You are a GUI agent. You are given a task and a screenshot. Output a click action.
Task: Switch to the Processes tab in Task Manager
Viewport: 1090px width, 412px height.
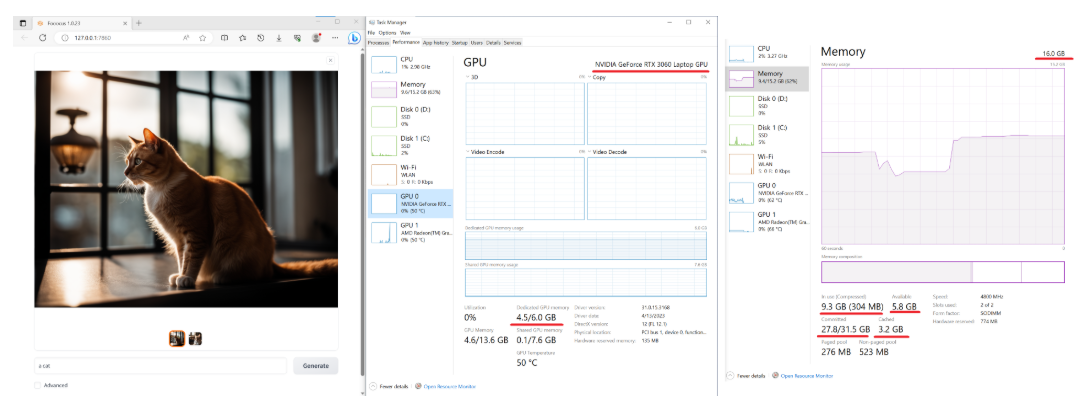(378, 43)
